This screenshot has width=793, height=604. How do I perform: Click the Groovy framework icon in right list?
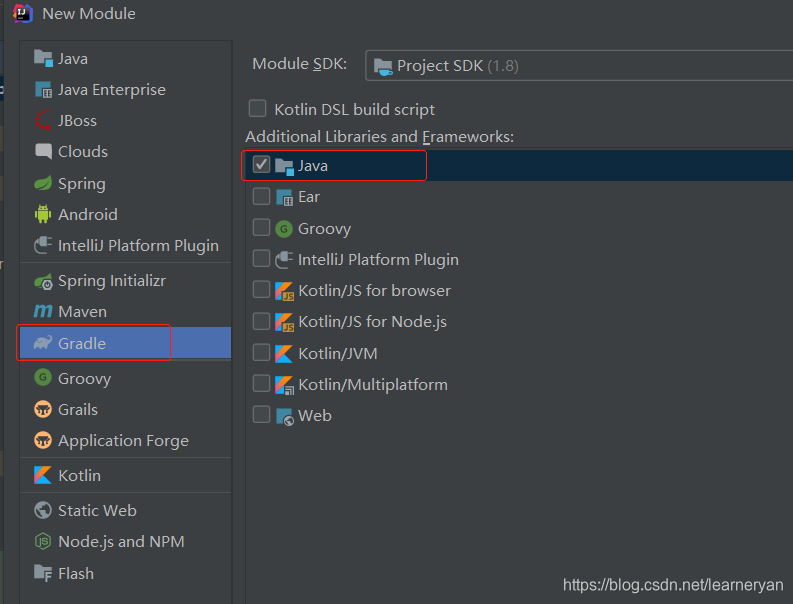(284, 229)
